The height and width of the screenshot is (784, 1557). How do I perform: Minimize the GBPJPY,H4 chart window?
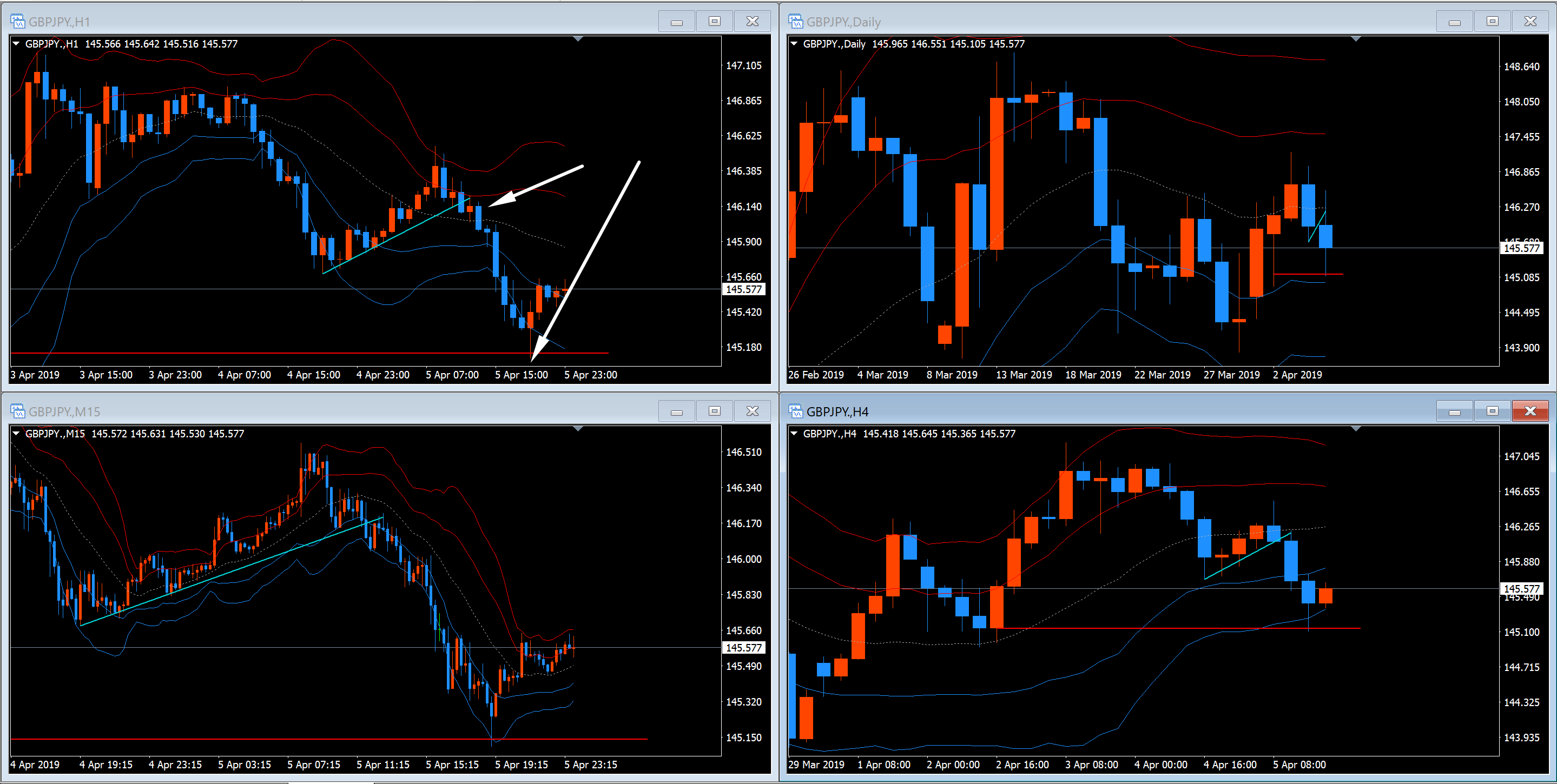(x=1454, y=411)
